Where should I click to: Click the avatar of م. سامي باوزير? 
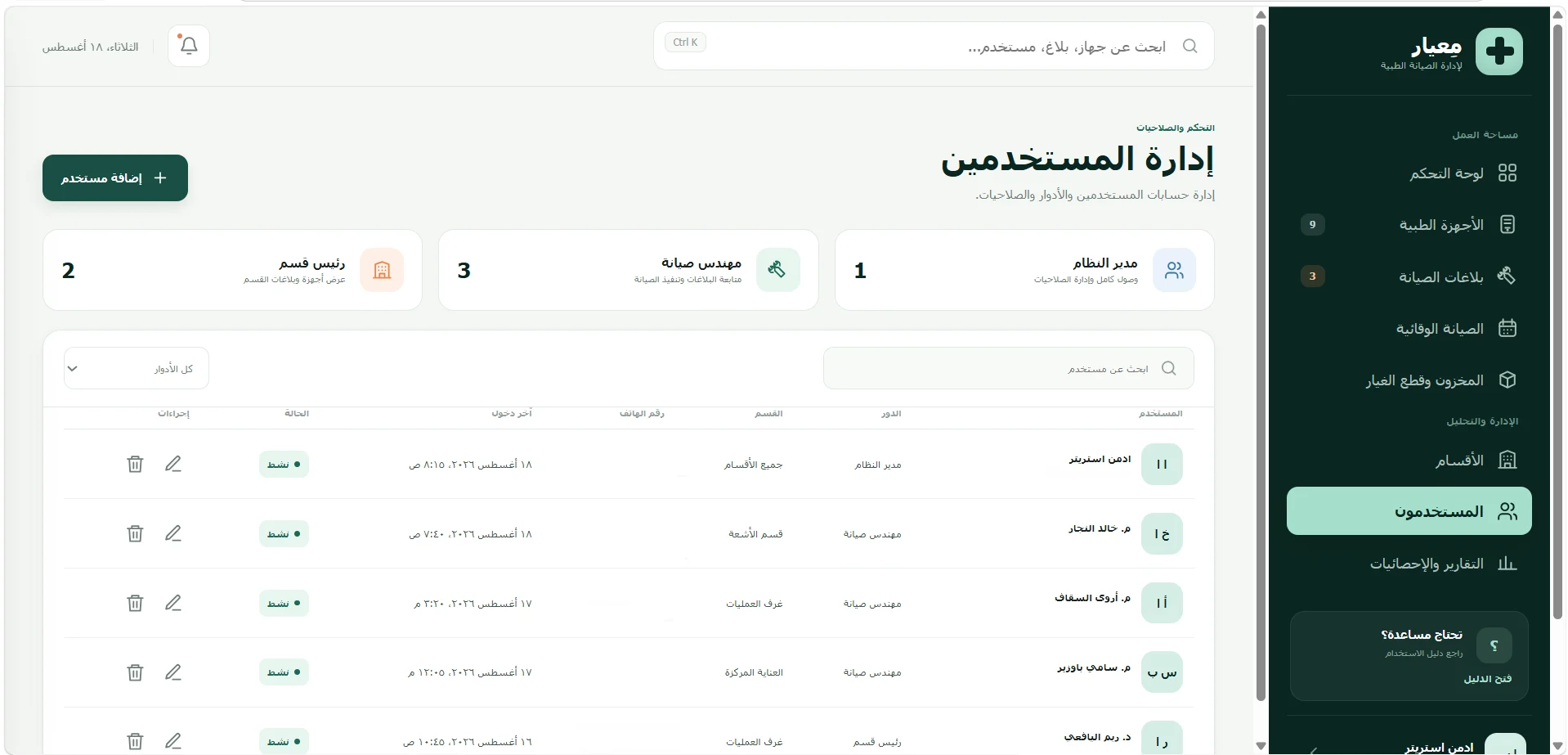[x=1162, y=672]
